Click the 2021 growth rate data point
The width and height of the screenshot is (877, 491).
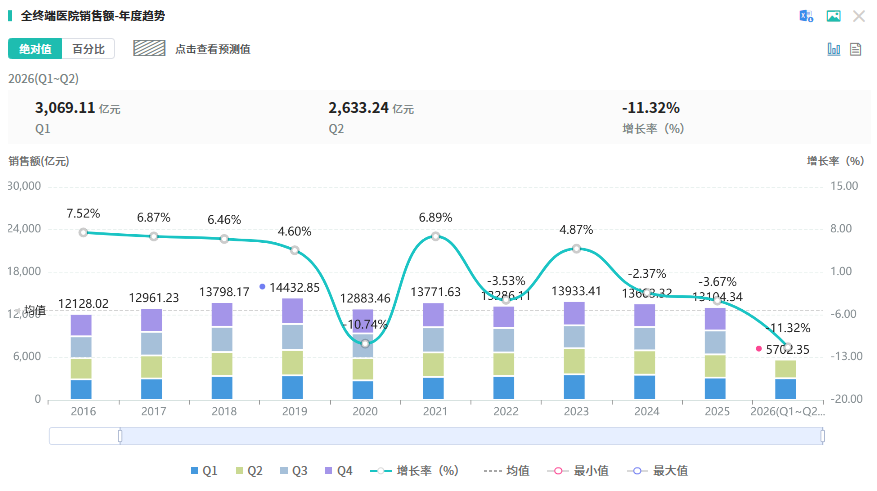(435, 237)
